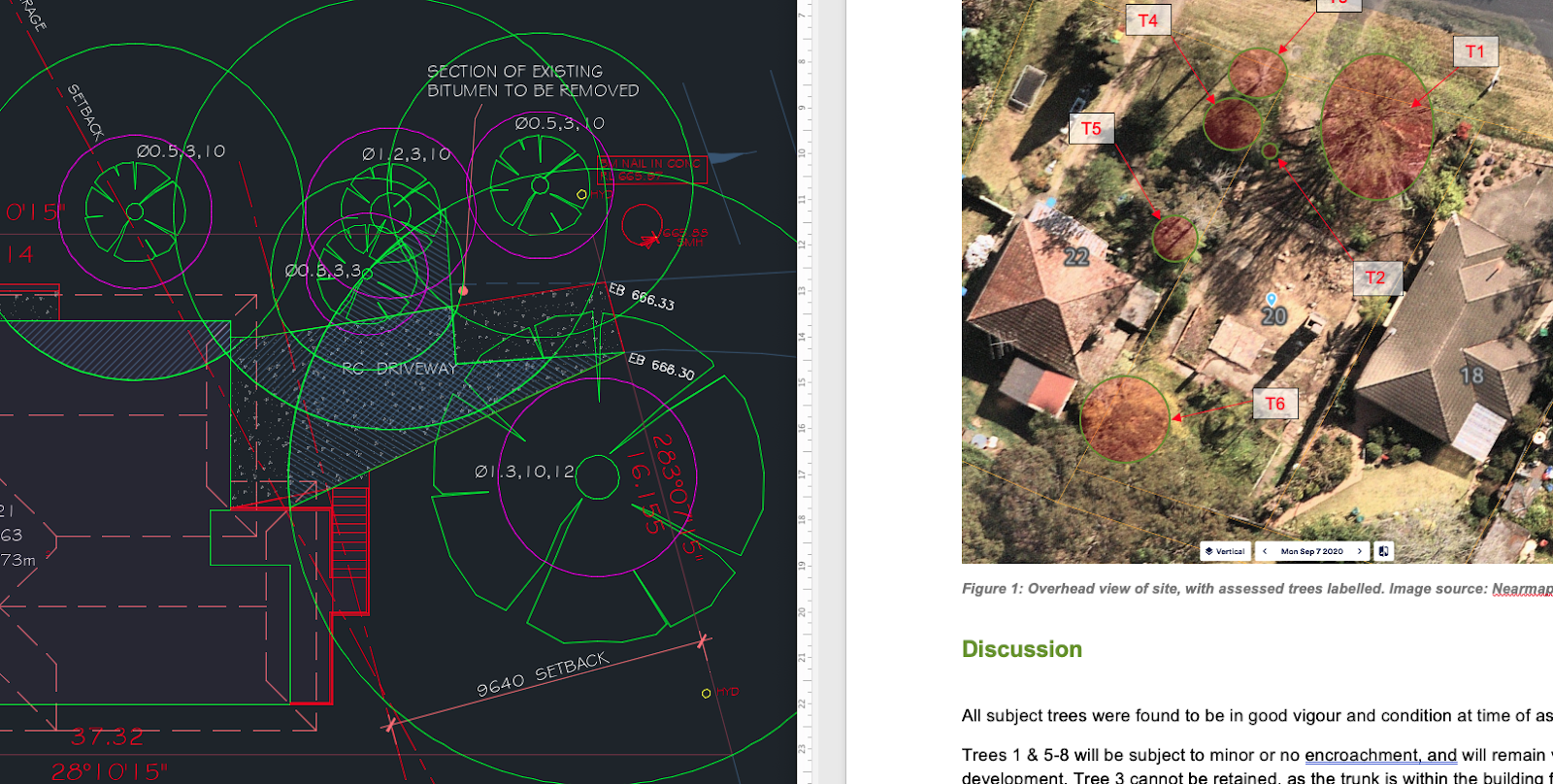Select the red '37.32' boundary dimension

pyautogui.click(x=107, y=737)
